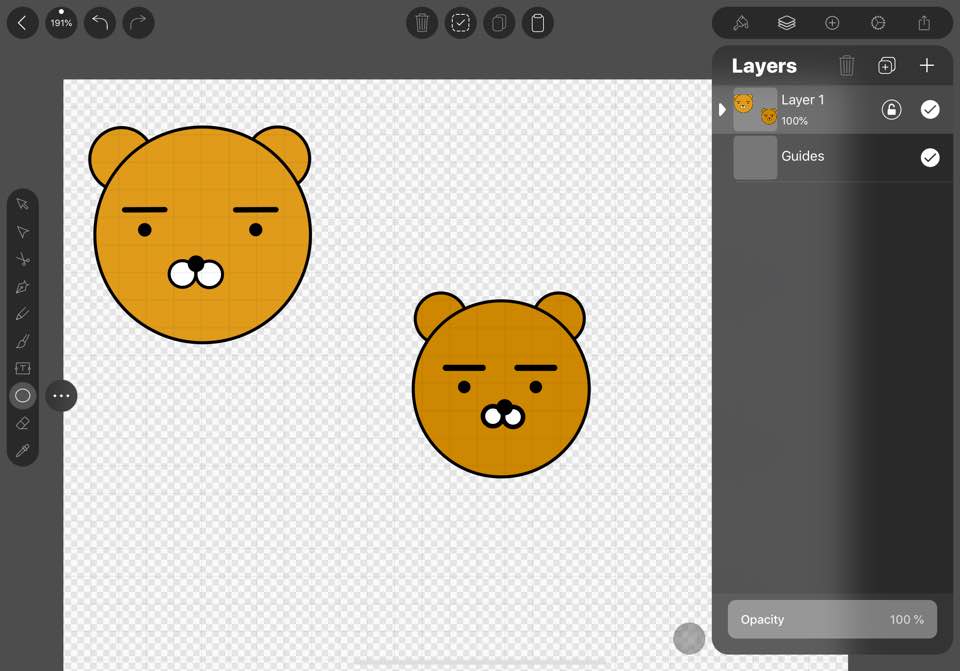
Task: Click the Guides layer name
Action: [x=803, y=156]
